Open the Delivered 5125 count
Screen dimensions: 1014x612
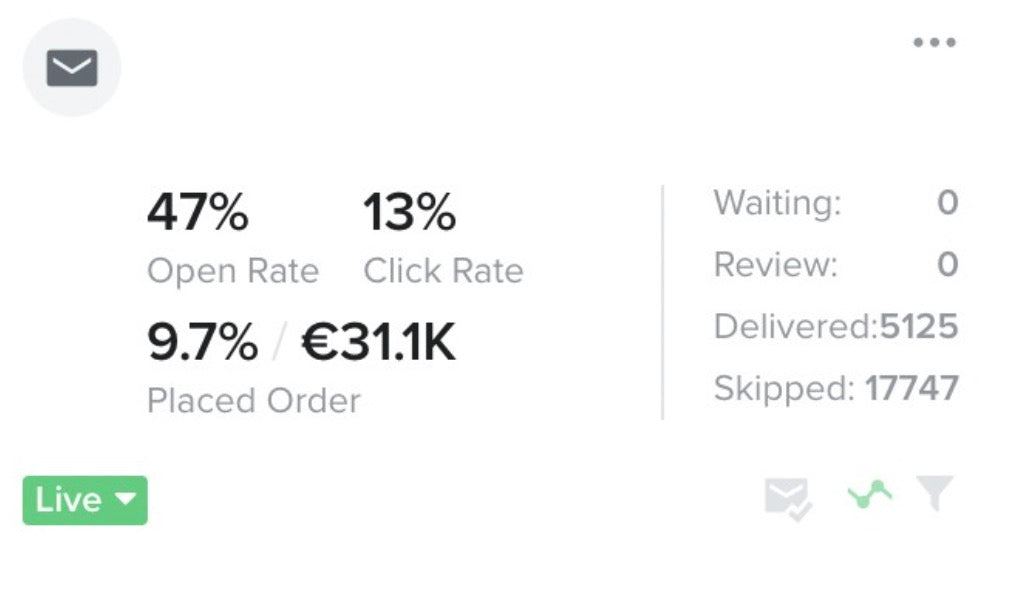tap(918, 327)
